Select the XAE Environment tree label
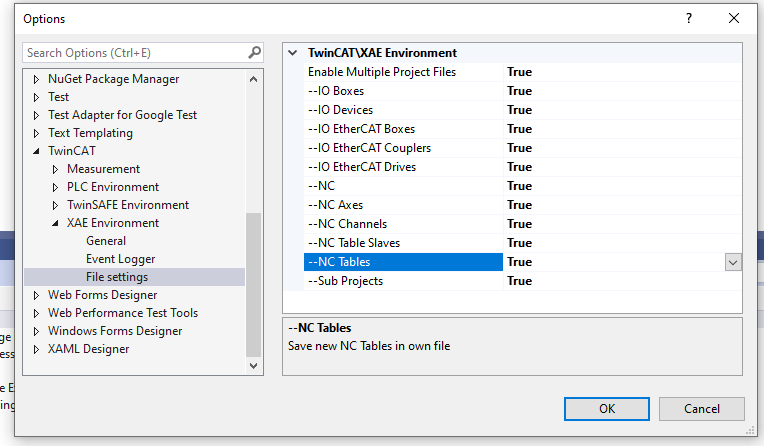This screenshot has height=446, width=764. [113, 223]
